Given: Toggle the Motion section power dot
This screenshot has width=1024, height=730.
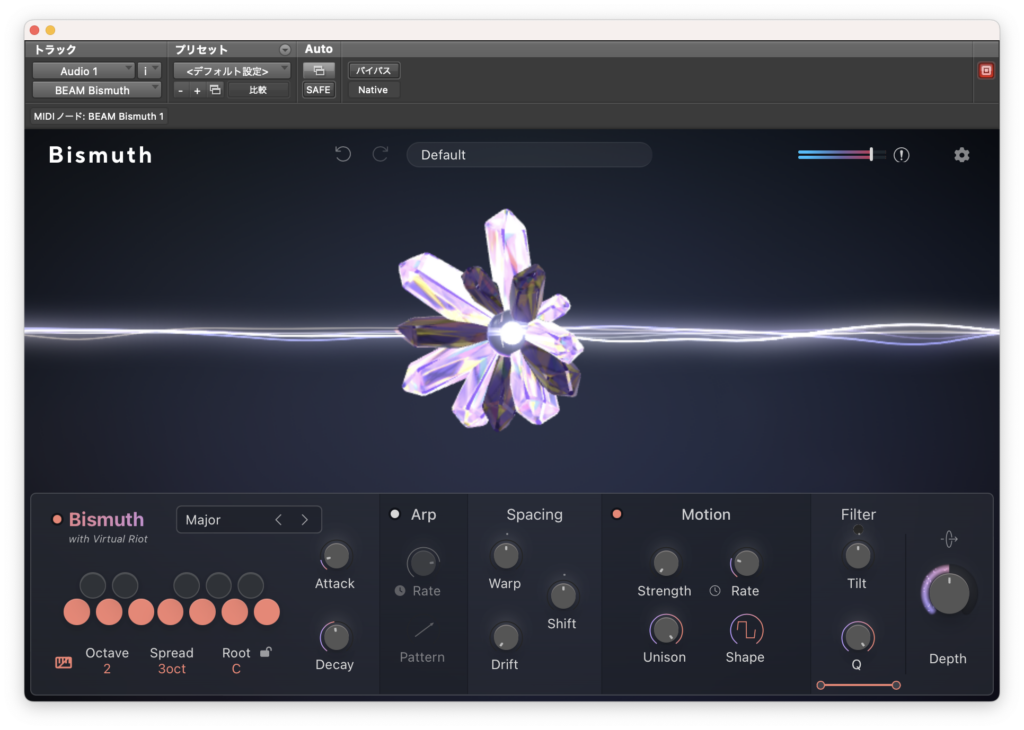Looking at the screenshot, I should (616, 515).
